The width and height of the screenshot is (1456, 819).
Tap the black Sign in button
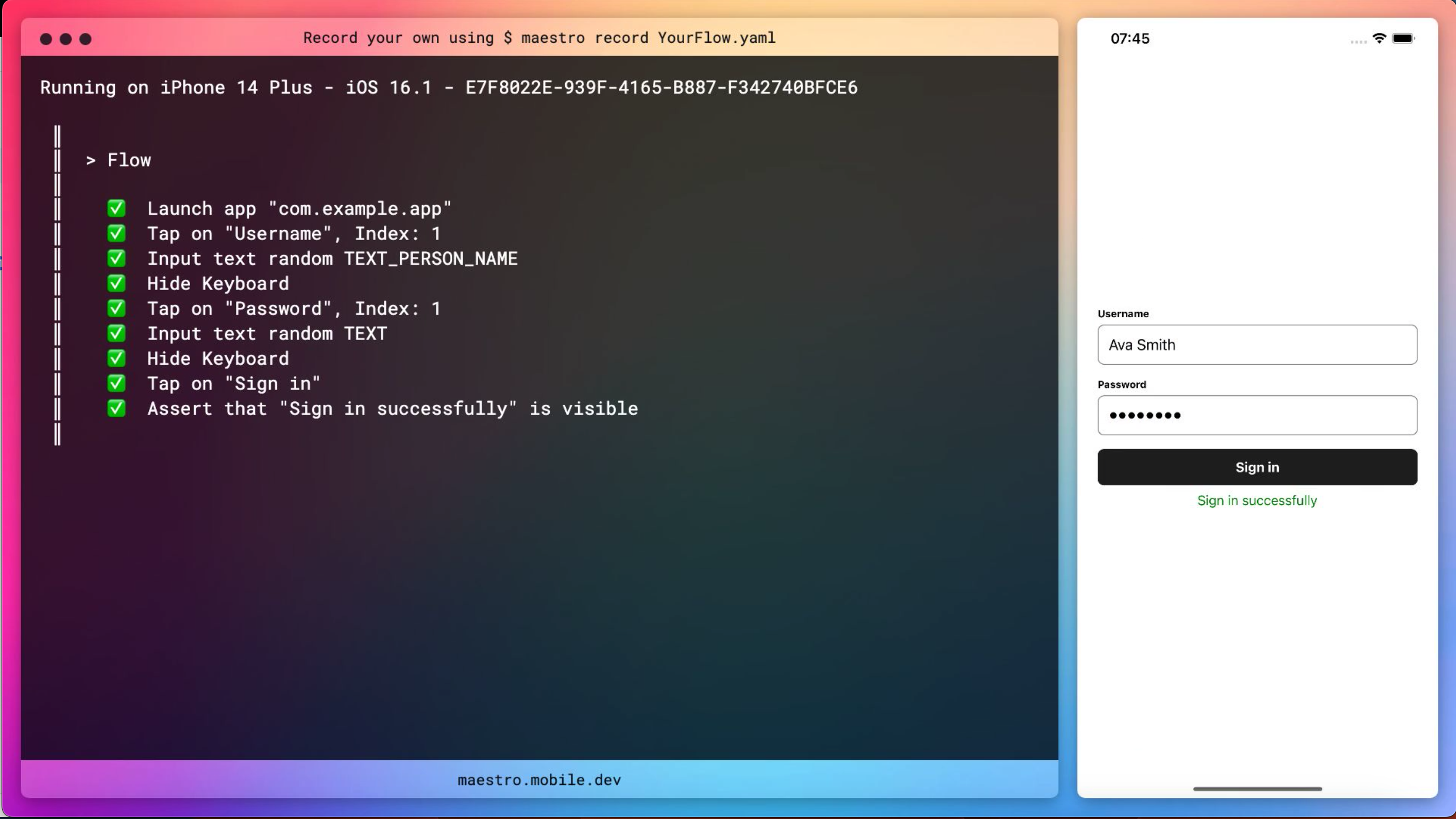tap(1257, 467)
